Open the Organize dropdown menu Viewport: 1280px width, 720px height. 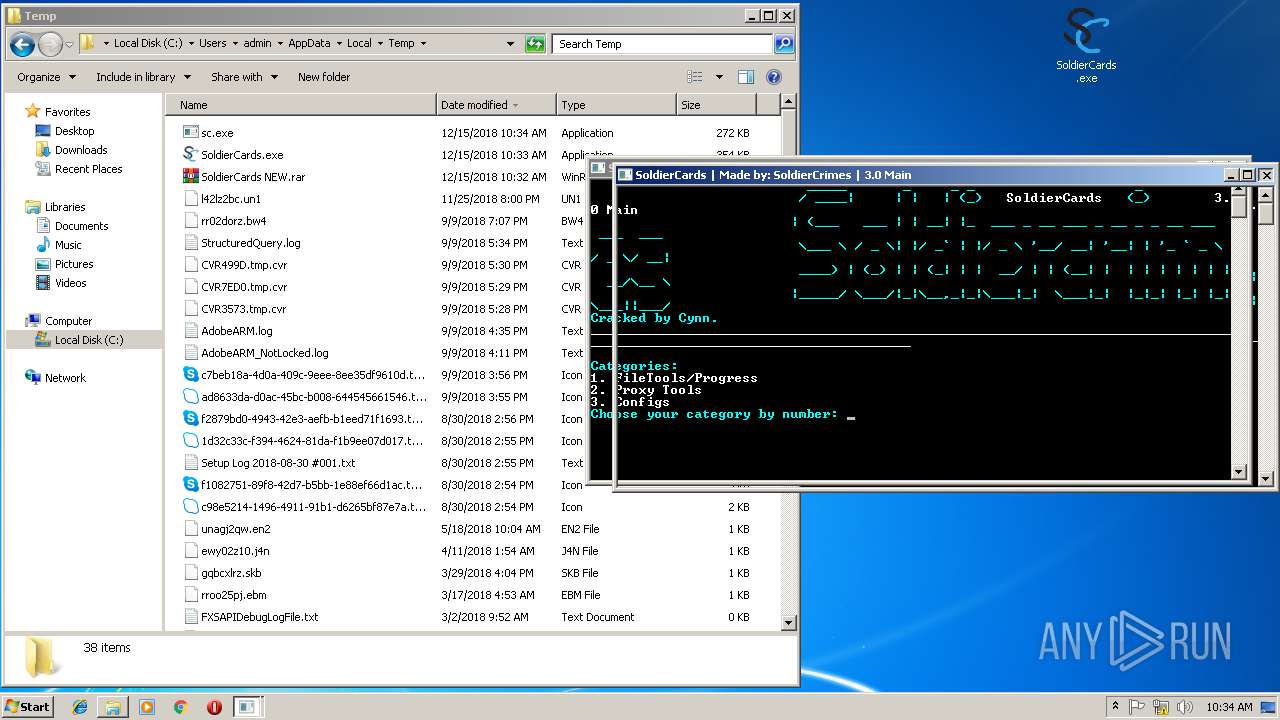click(46, 77)
